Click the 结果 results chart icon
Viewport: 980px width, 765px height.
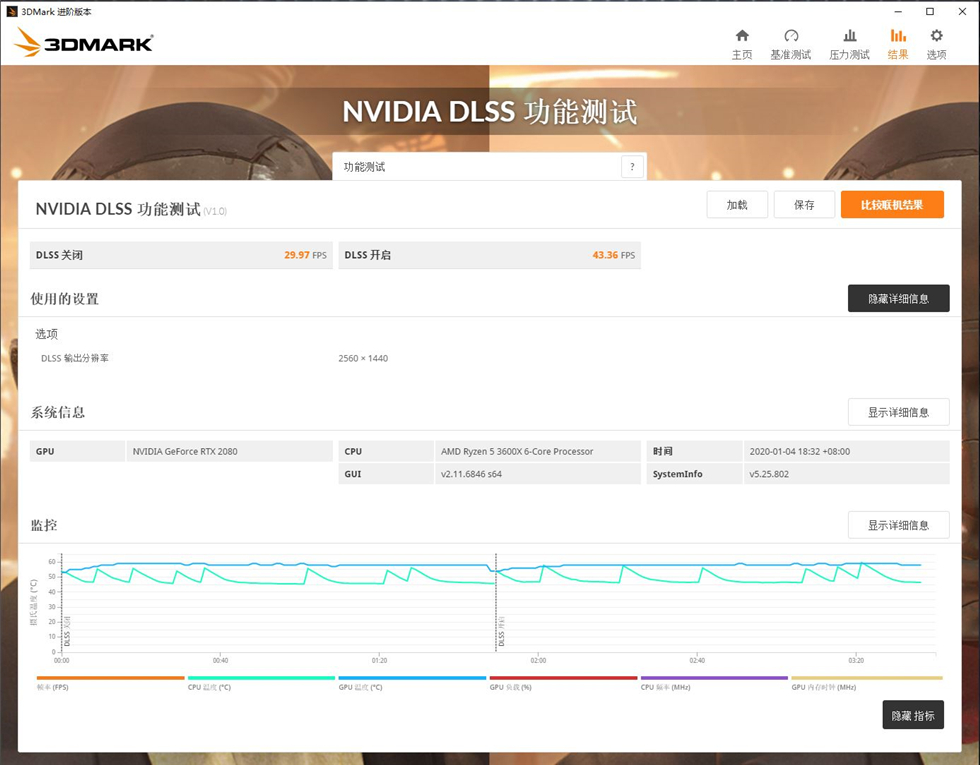coord(897,40)
